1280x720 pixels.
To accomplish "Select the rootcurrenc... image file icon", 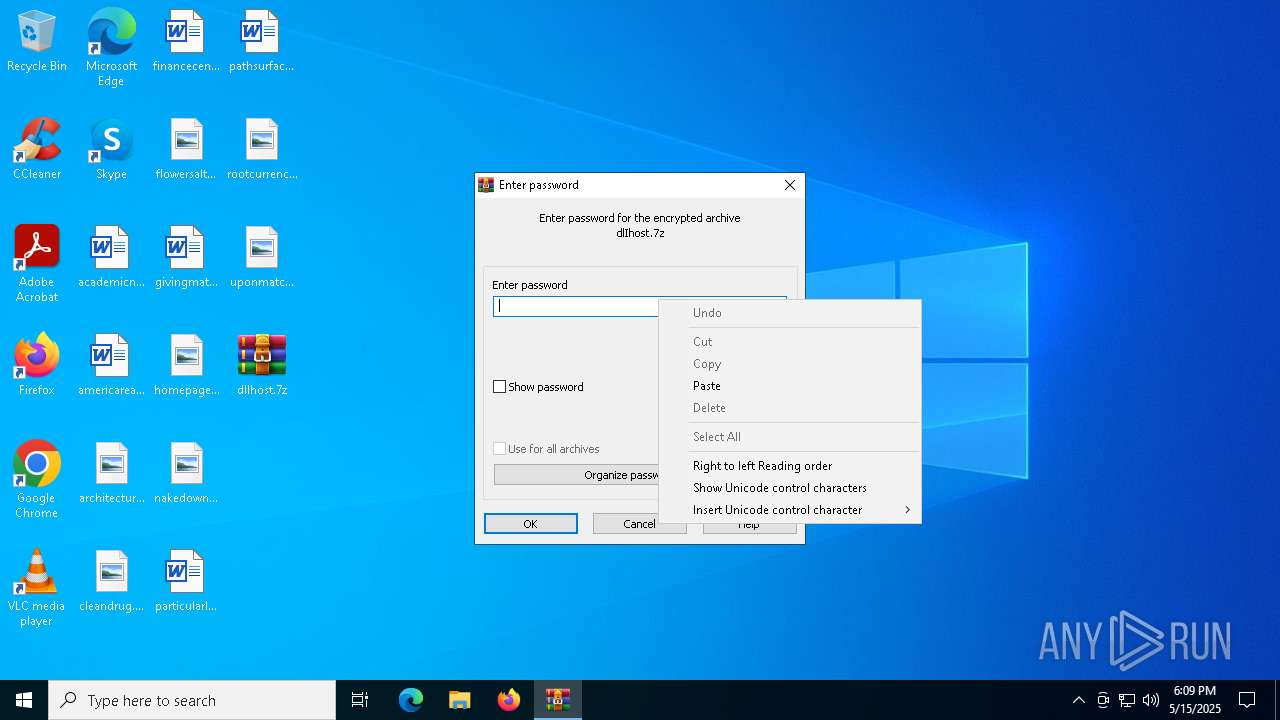I will (x=261, y=150).
